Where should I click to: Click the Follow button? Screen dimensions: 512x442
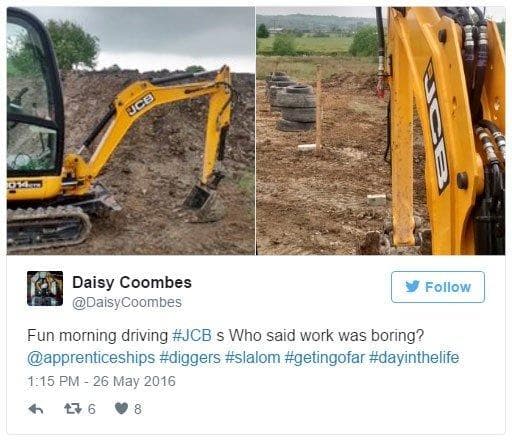coord(438,287)
